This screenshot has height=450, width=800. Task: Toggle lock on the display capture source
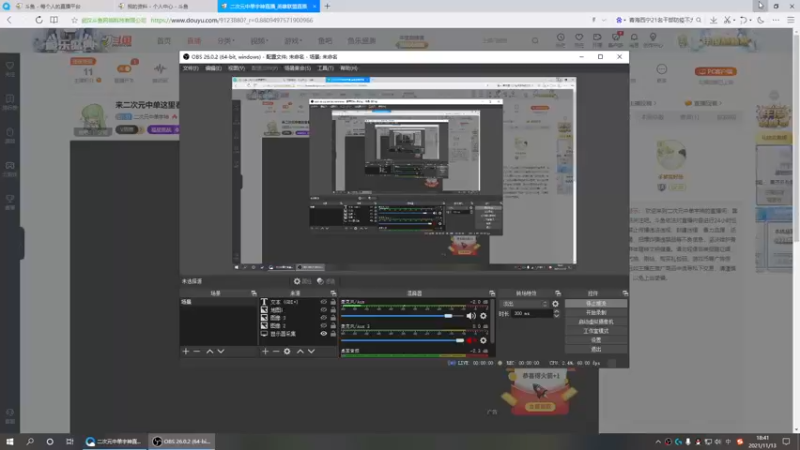333,334
